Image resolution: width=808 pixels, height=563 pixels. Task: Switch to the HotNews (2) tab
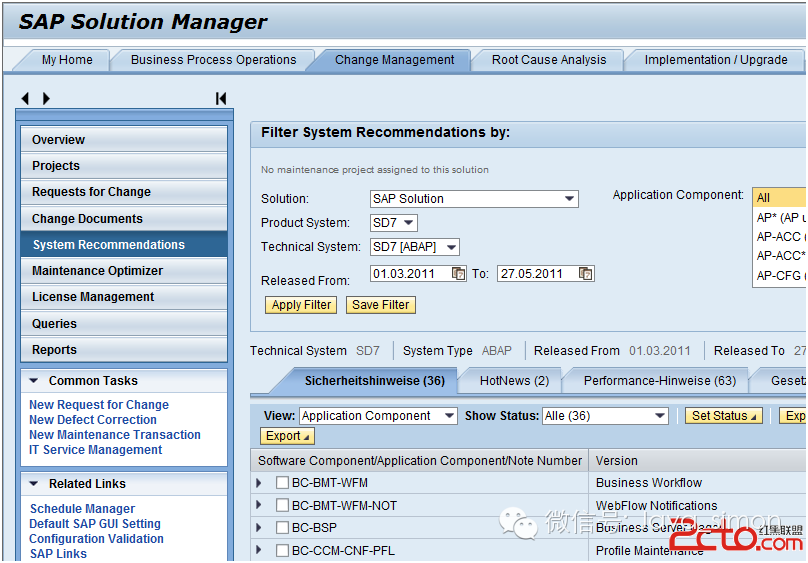[x=514, y=381]
